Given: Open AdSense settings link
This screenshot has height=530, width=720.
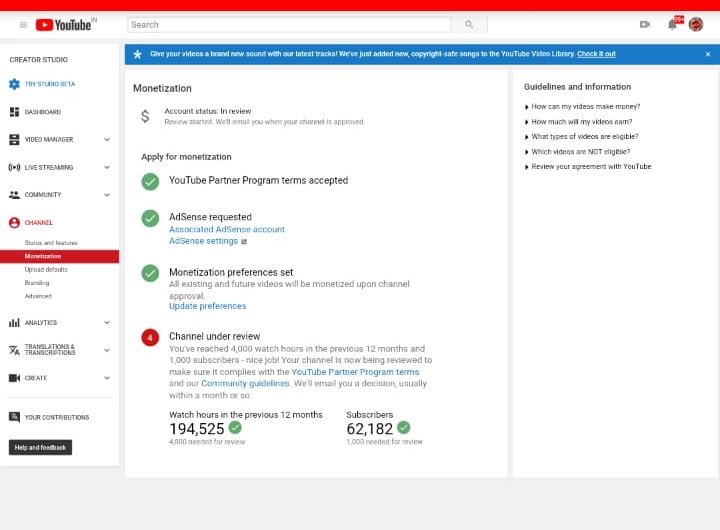Looking at the screenshot, I should pos(203,241).
